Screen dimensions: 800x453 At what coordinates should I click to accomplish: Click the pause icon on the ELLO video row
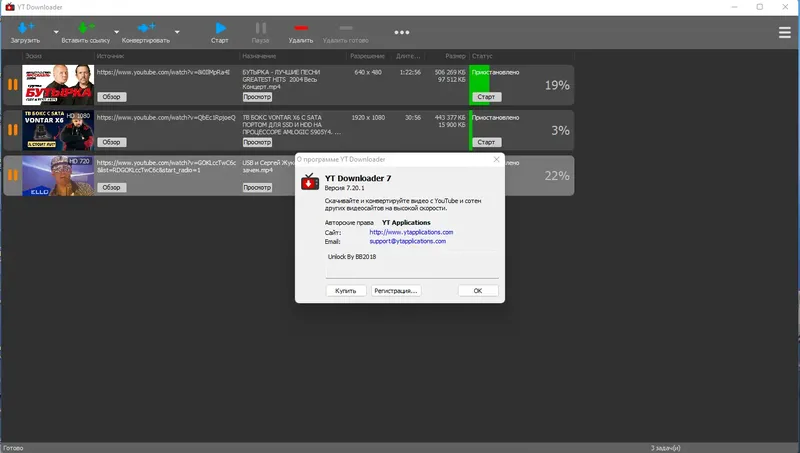pyautogui.click(x=13, y=175)
